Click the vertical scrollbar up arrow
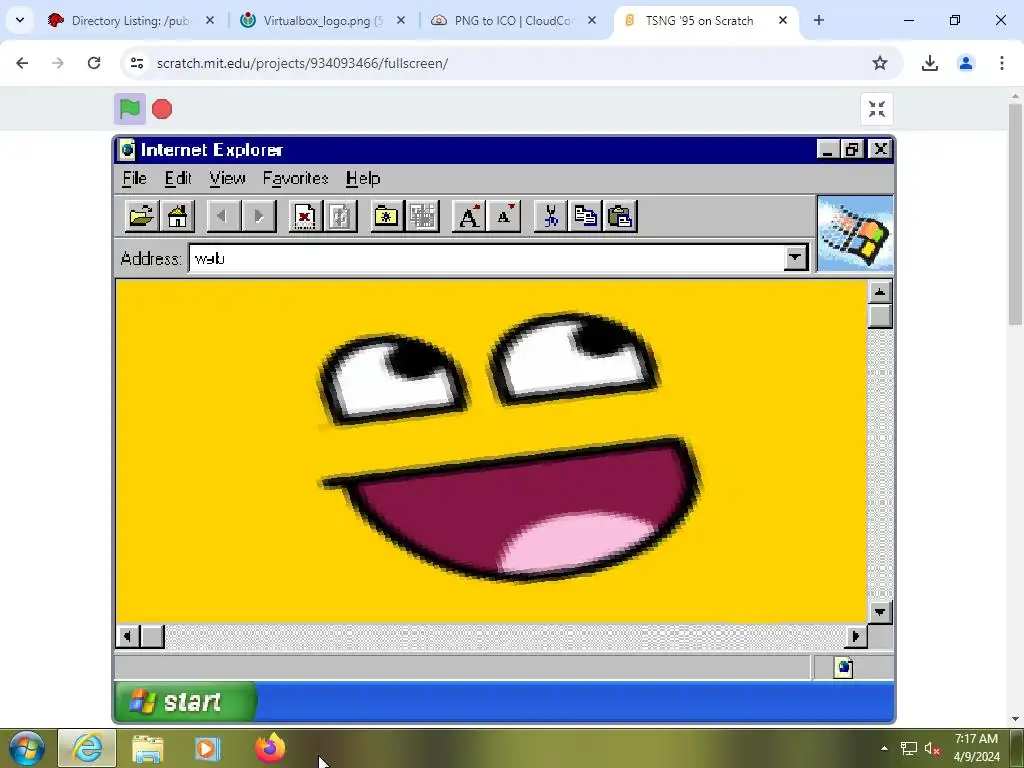The image size is (1024, 768). click(x=880, y=292)
